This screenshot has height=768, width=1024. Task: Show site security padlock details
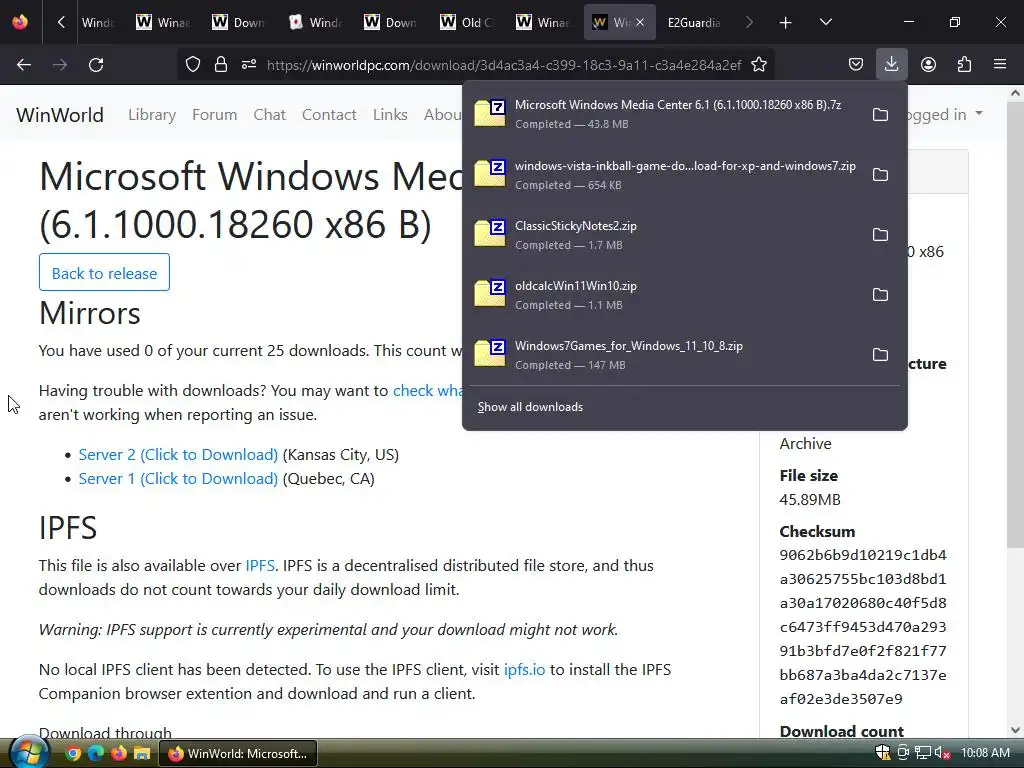pyautogui.click(x=221, y=65)
